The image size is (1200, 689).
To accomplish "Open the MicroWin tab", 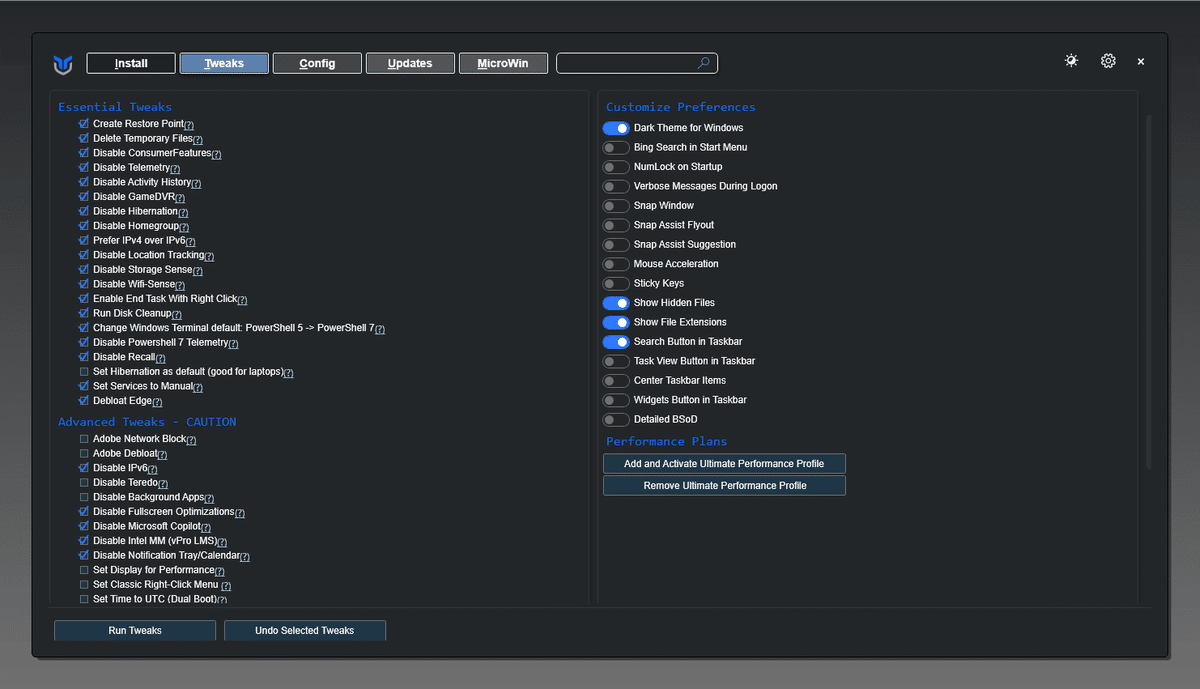I will pos(503,63).
